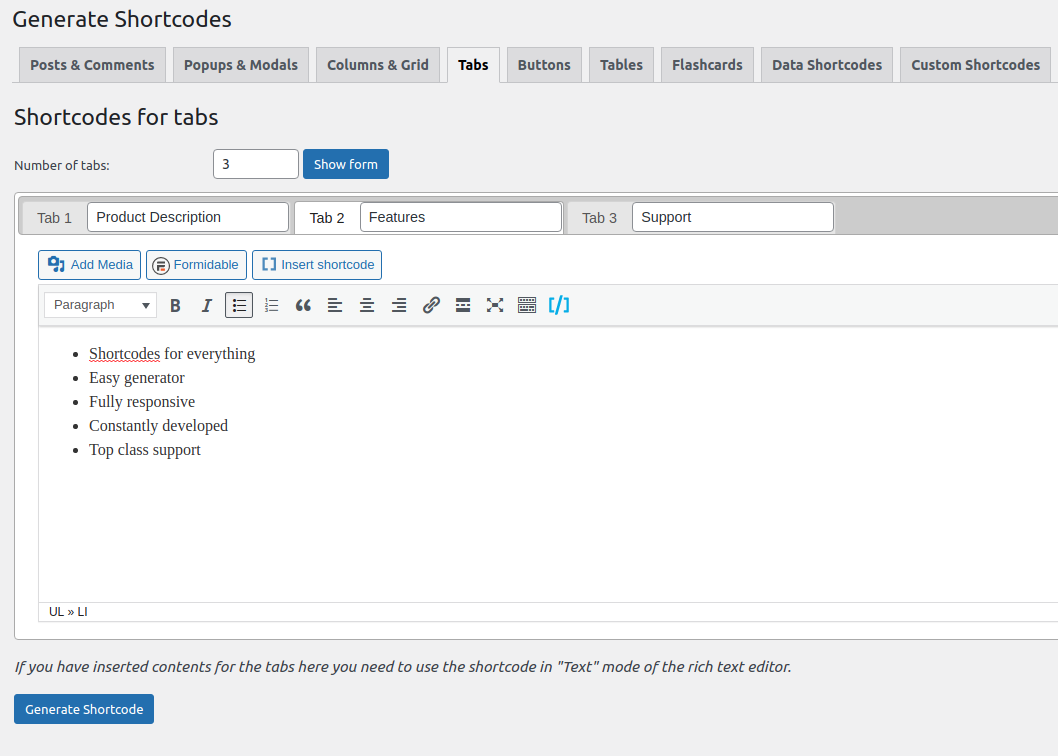Open the Flashcards shortcode section

tap(707, 64)
